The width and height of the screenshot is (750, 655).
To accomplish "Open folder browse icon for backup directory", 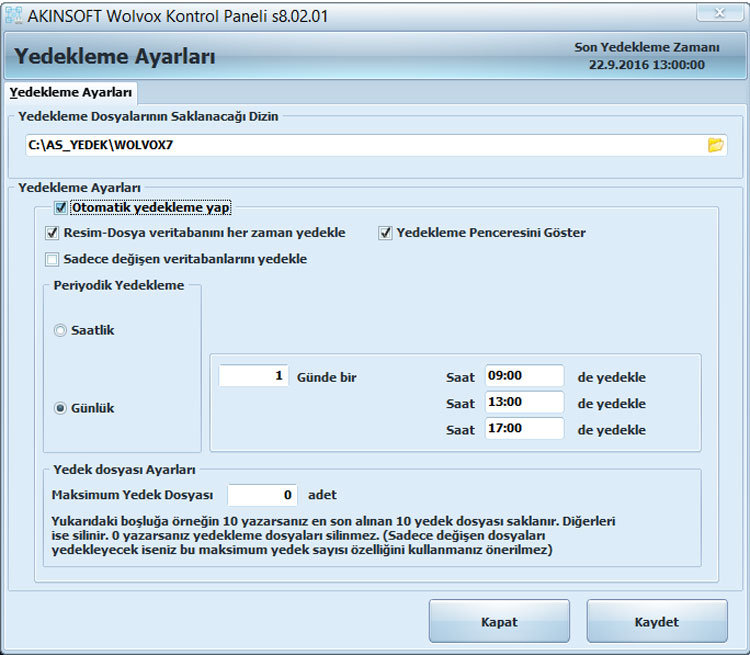I will click(x=716, y=145).
